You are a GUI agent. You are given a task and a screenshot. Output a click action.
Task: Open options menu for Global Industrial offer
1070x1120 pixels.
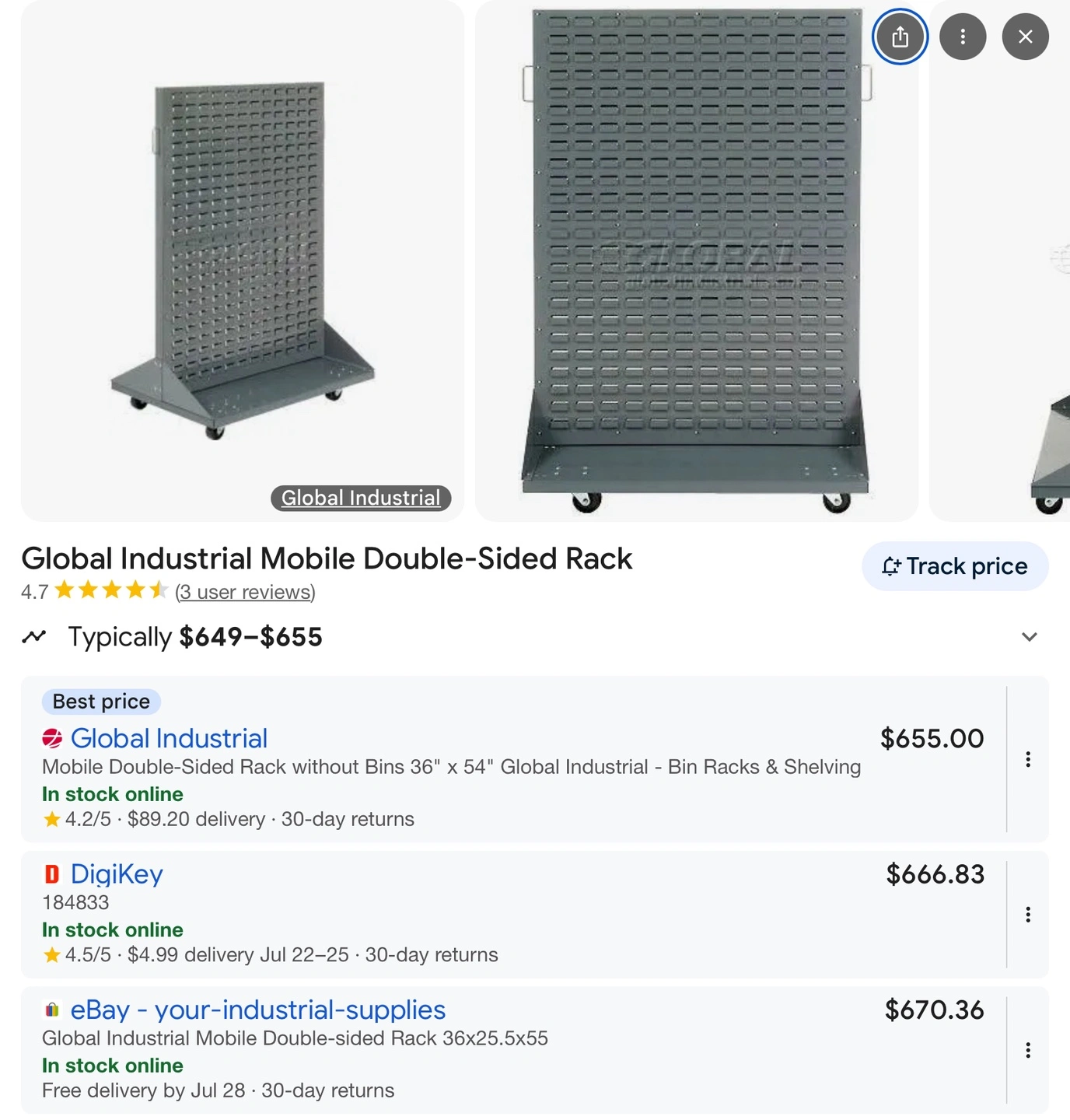1028,759
